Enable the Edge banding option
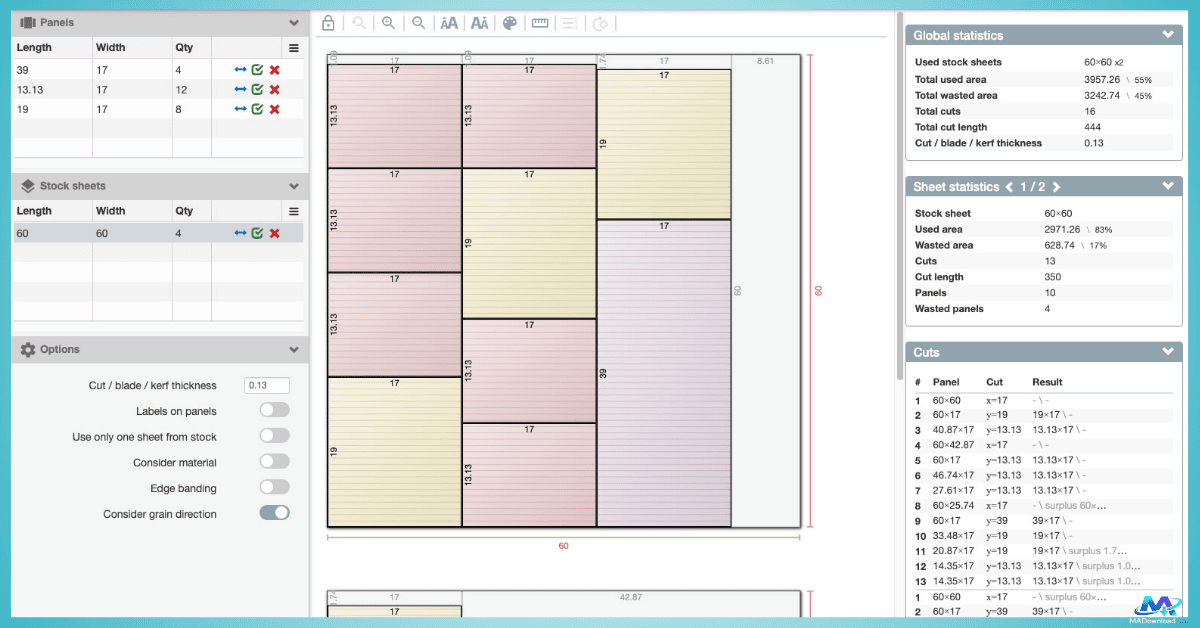 pos(274,488)
